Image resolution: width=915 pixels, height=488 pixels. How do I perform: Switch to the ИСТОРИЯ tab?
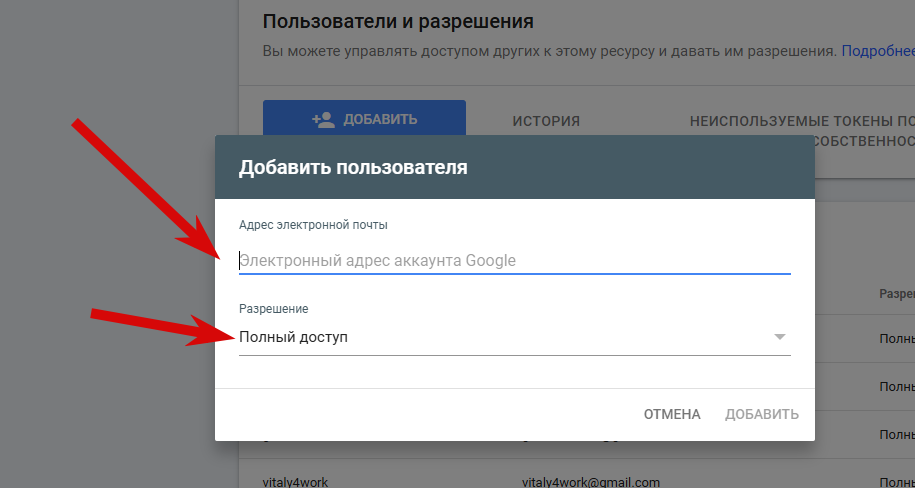pyautogui.click(x=546, y=121)
